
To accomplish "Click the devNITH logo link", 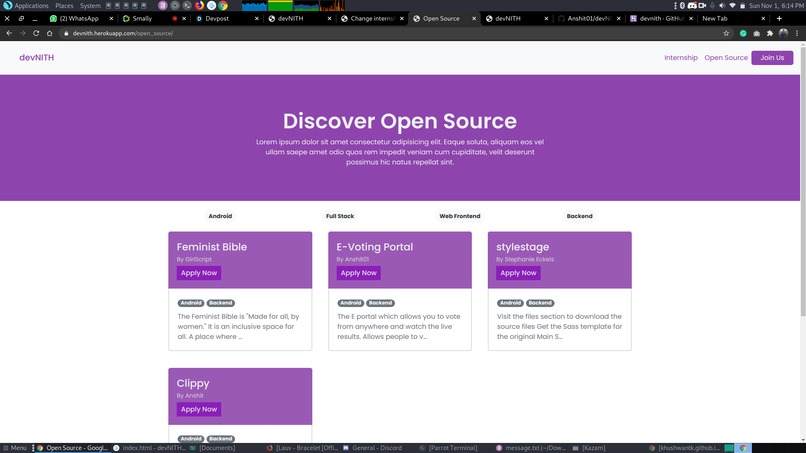I will pyautogui.click(x=36, y=58).
